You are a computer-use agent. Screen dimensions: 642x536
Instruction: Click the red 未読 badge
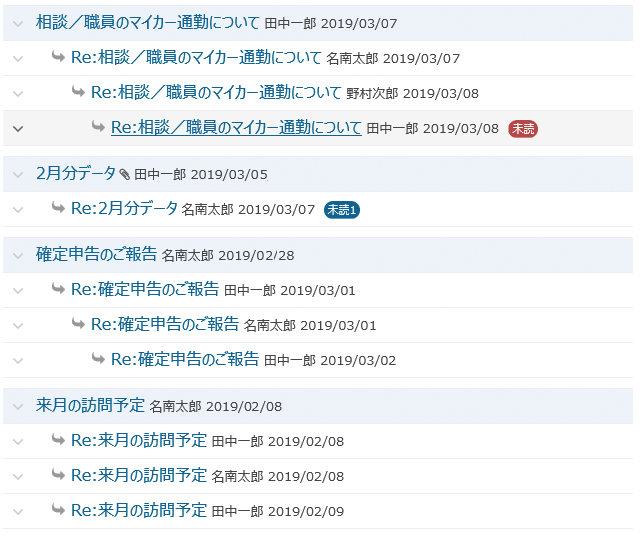tap(523, 129)
